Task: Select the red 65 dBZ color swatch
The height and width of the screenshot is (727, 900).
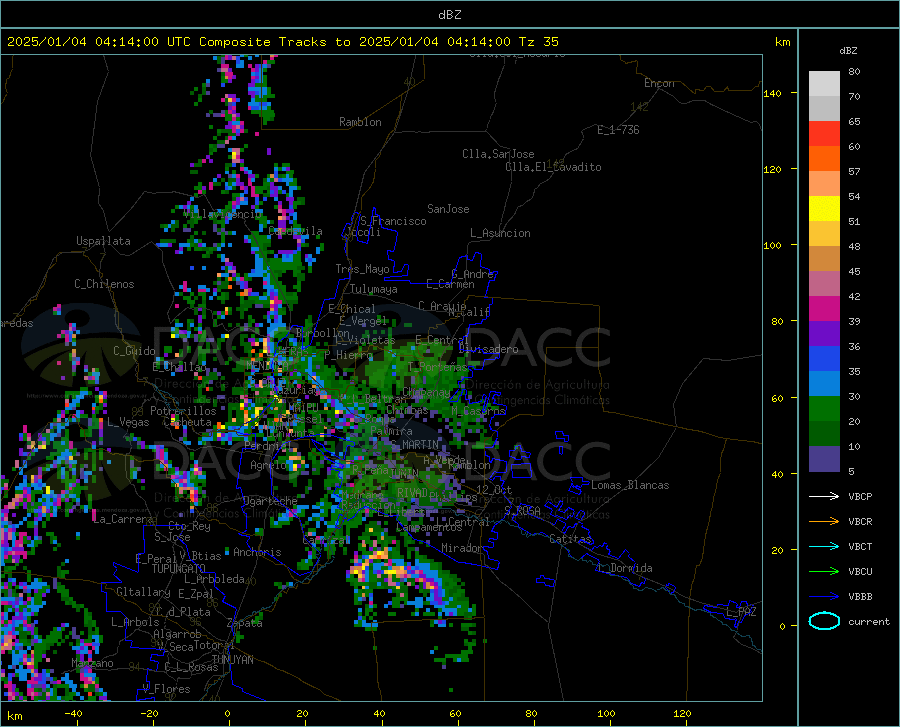Action: point(824,134)
